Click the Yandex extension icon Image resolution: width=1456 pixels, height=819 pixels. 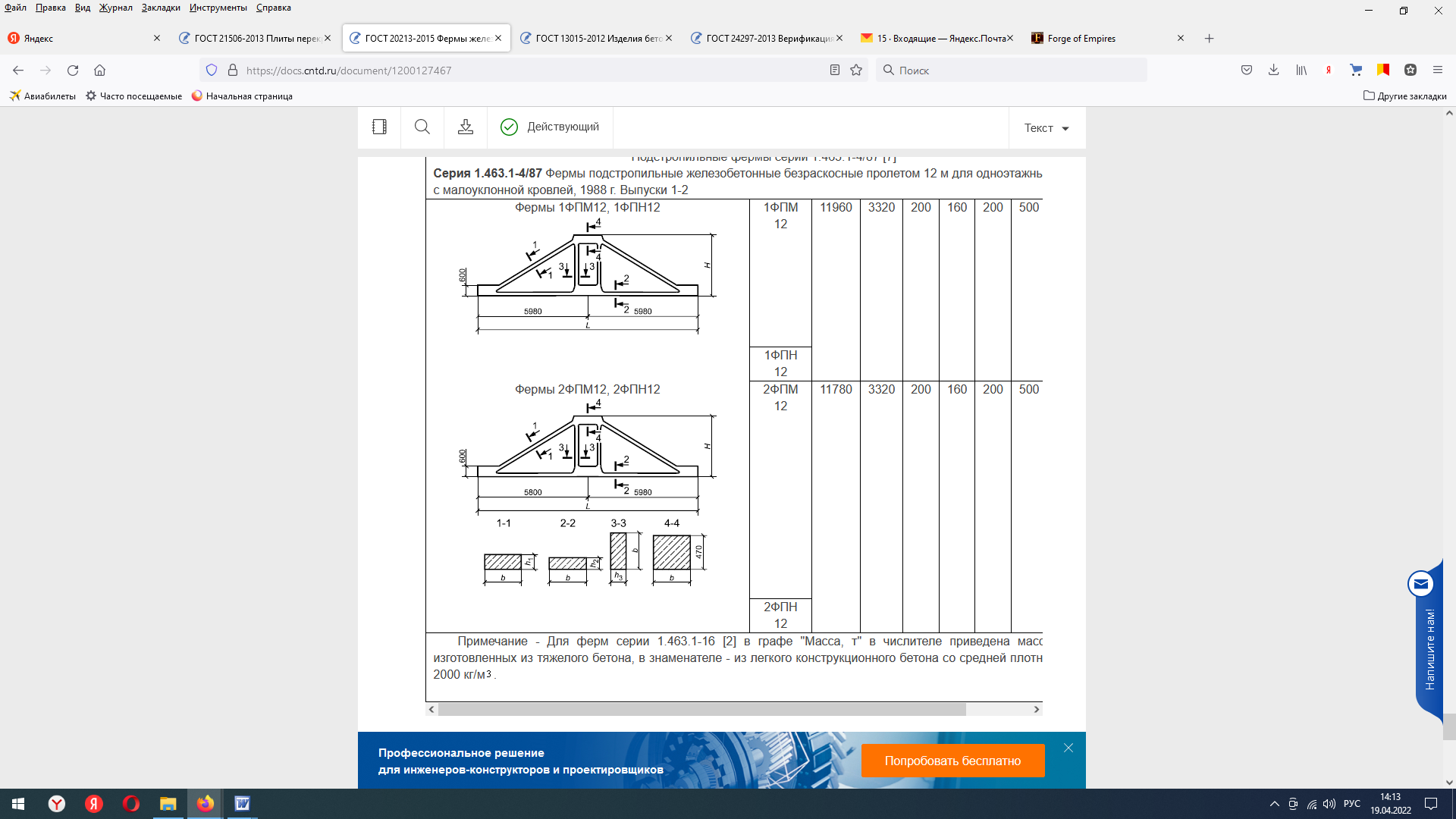click(1329, 71)
